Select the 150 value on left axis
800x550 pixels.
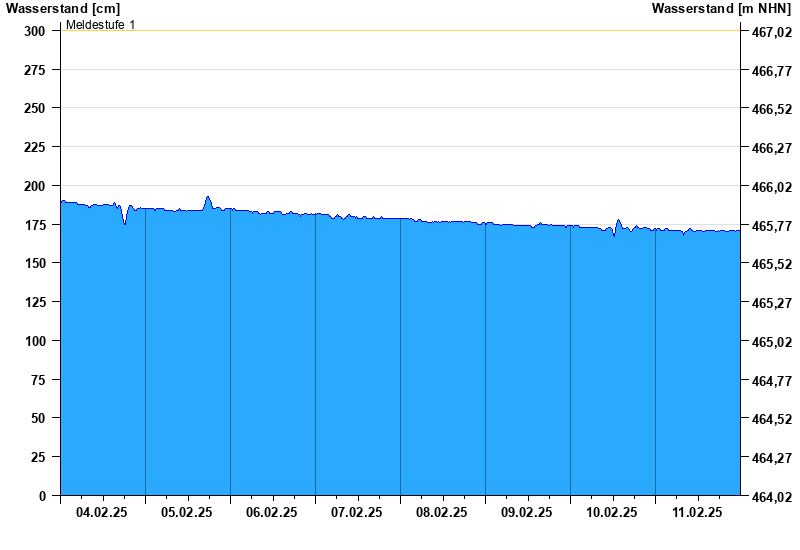pyautogui.click(x=35, y=263)
